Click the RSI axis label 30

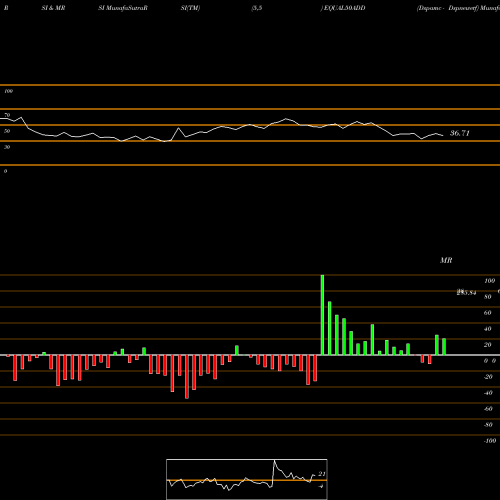point(7,147)
